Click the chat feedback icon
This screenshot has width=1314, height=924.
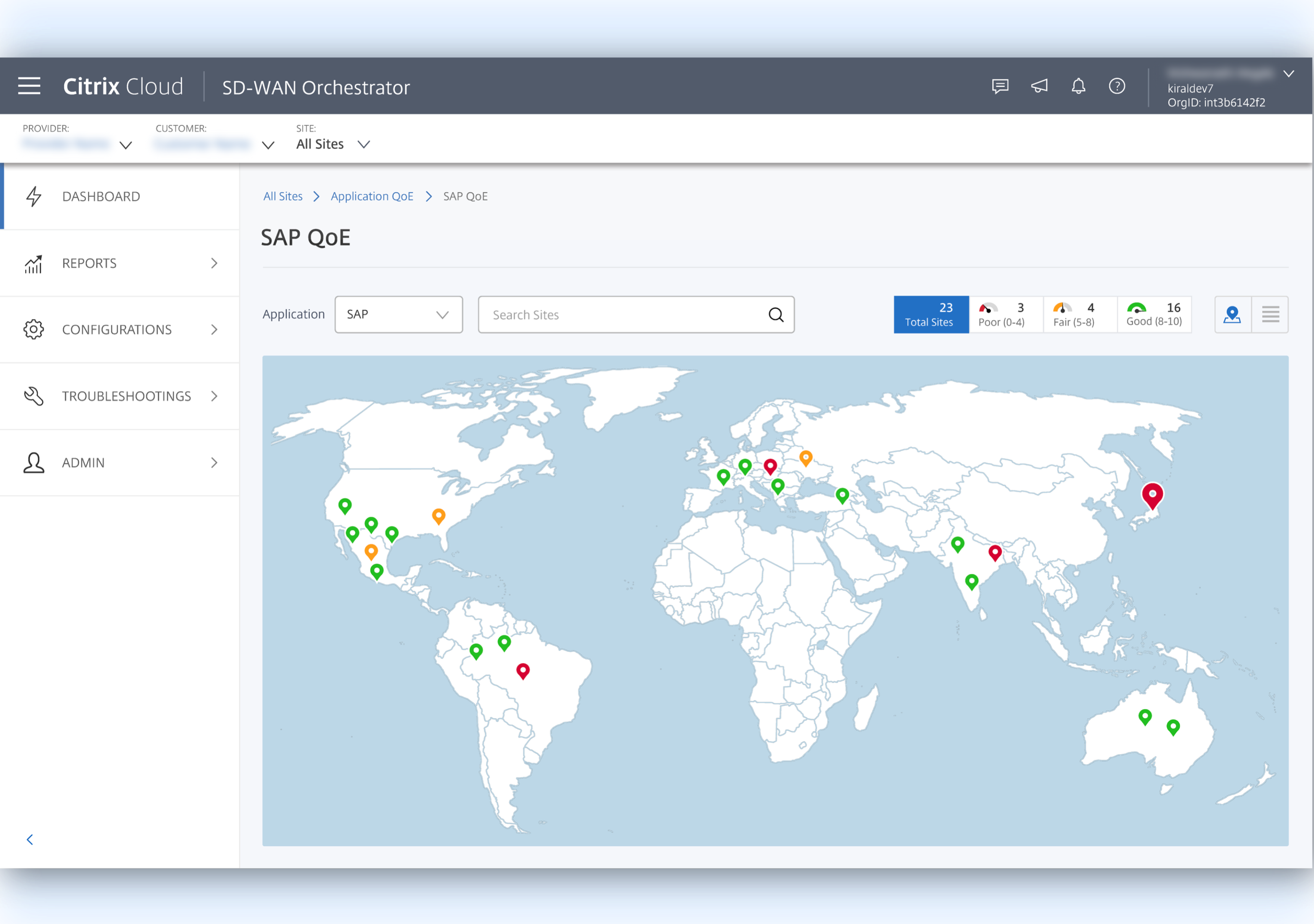coord(1000,87)
